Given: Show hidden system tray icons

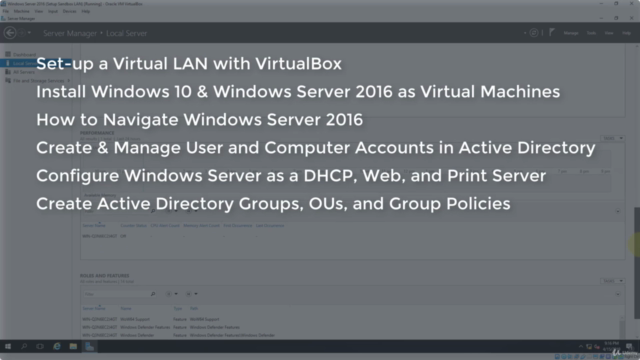Looking at the screenshot, I should pos(581,347).
